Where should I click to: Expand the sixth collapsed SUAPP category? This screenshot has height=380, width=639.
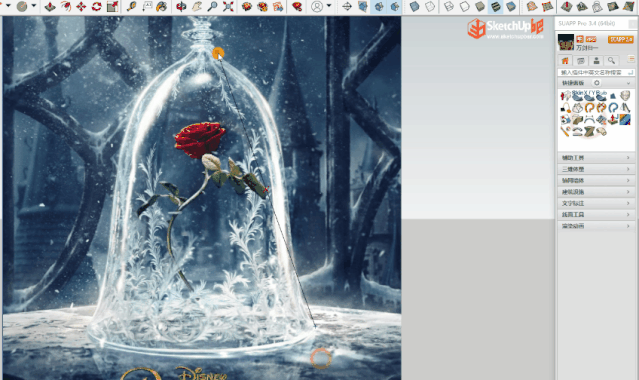pos(596,214)
